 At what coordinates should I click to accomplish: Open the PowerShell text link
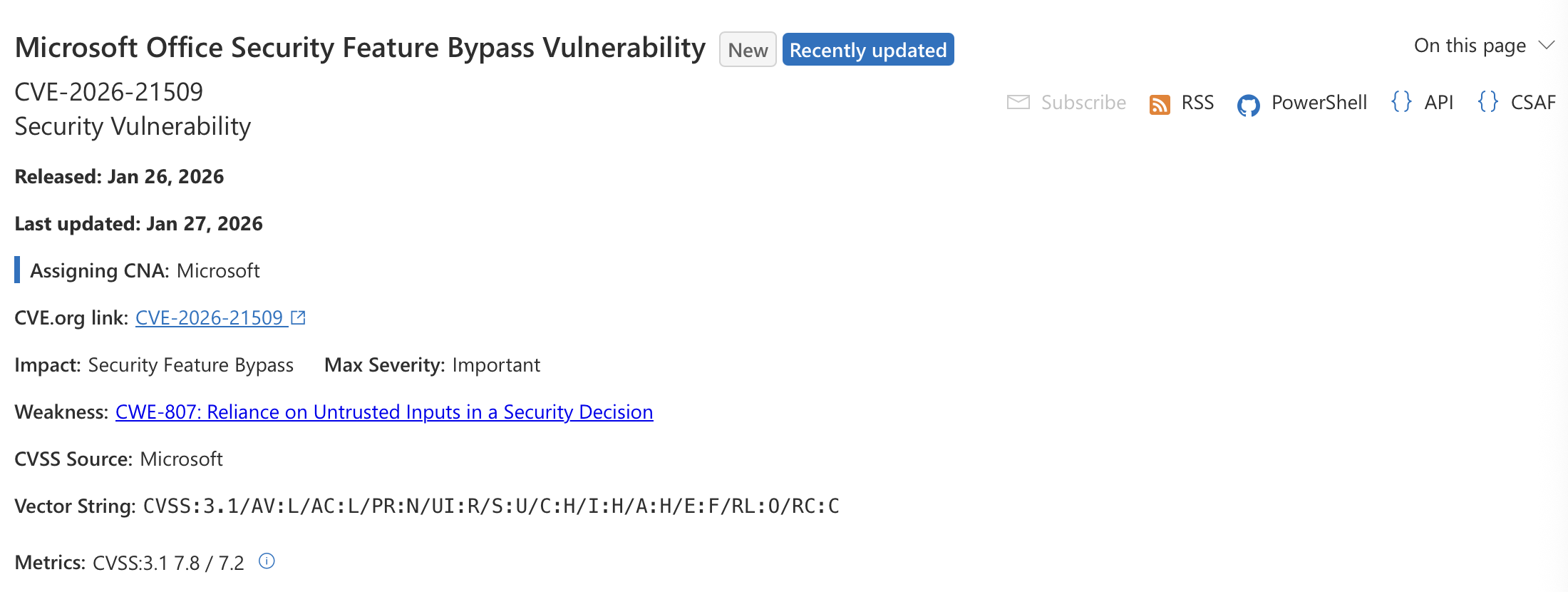tap(1319, 103)
